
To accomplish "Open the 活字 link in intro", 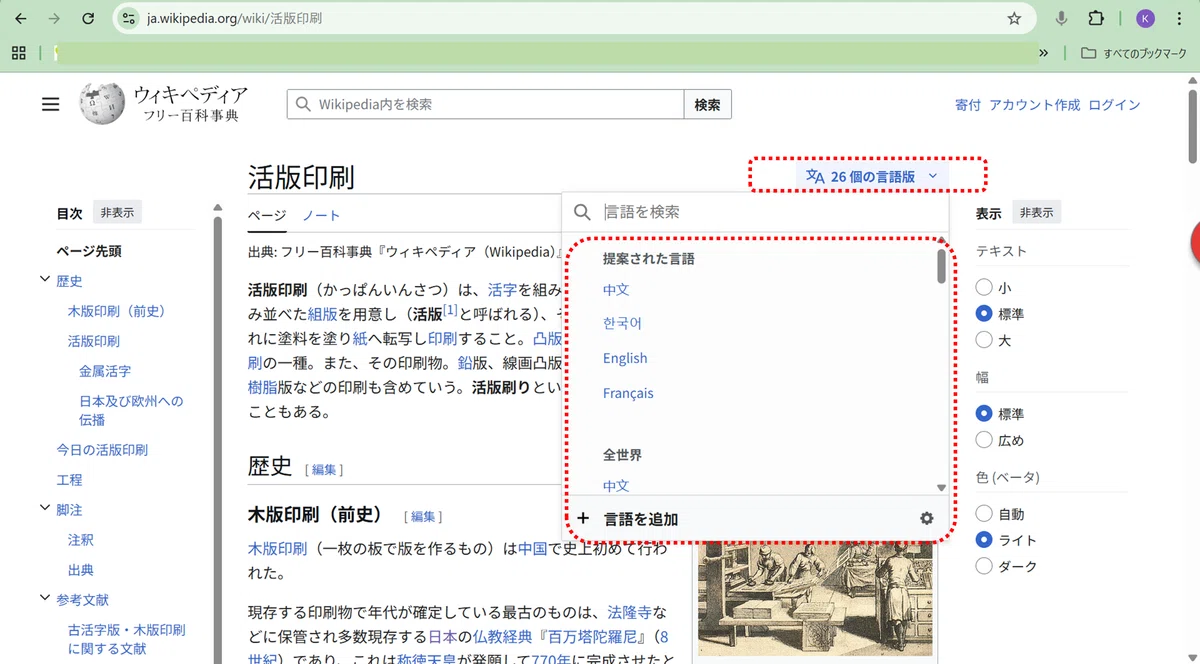I will tap(502, 290).
